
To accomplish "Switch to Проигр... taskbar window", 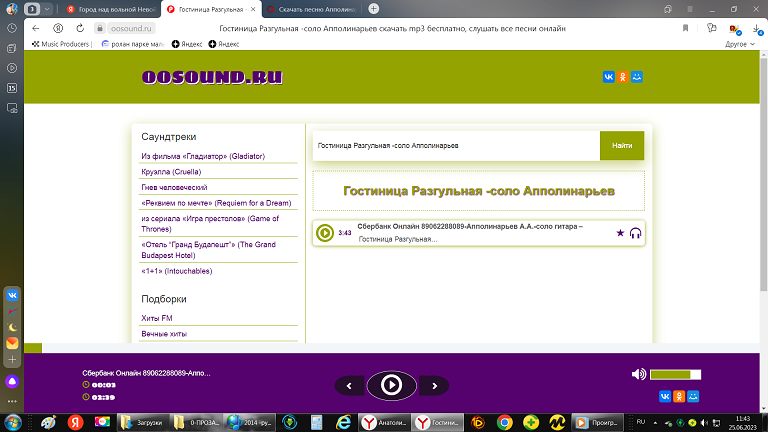I will click(597, 422).
